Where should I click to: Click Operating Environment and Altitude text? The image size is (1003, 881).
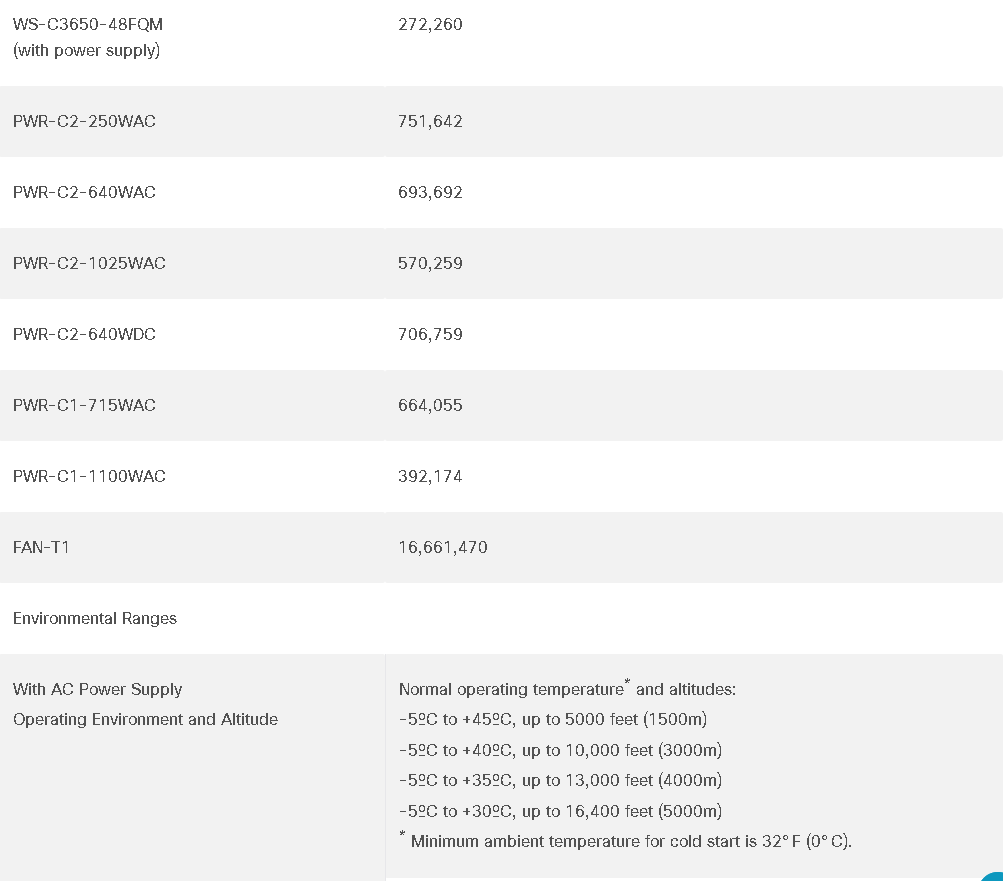tap(145, 719)
